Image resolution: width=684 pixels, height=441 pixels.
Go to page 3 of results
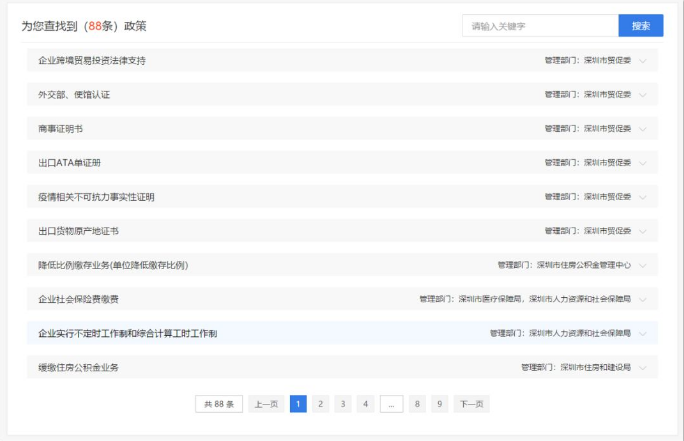pyautogui.click(x=343, y=404)
